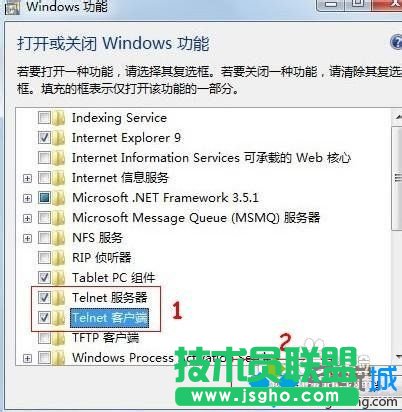Click the Windows 功能 title bar icon
Viewport: 402px width, 412px height.
coord(13,7)
